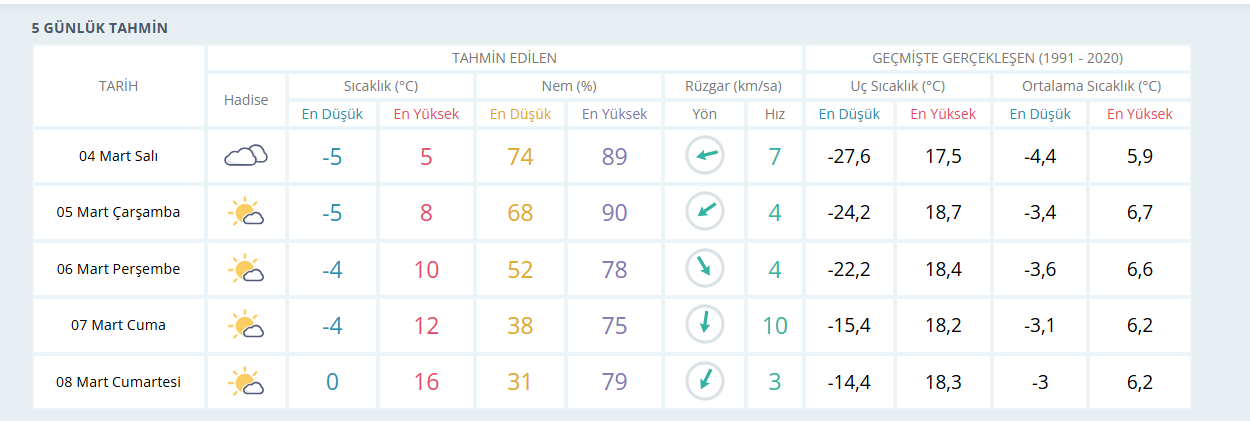This screenshot has width=1250, height=421.
Task: Click the Rüzgar (km/sa) column header
Action: pyautogui.click(x=733, y=86)
